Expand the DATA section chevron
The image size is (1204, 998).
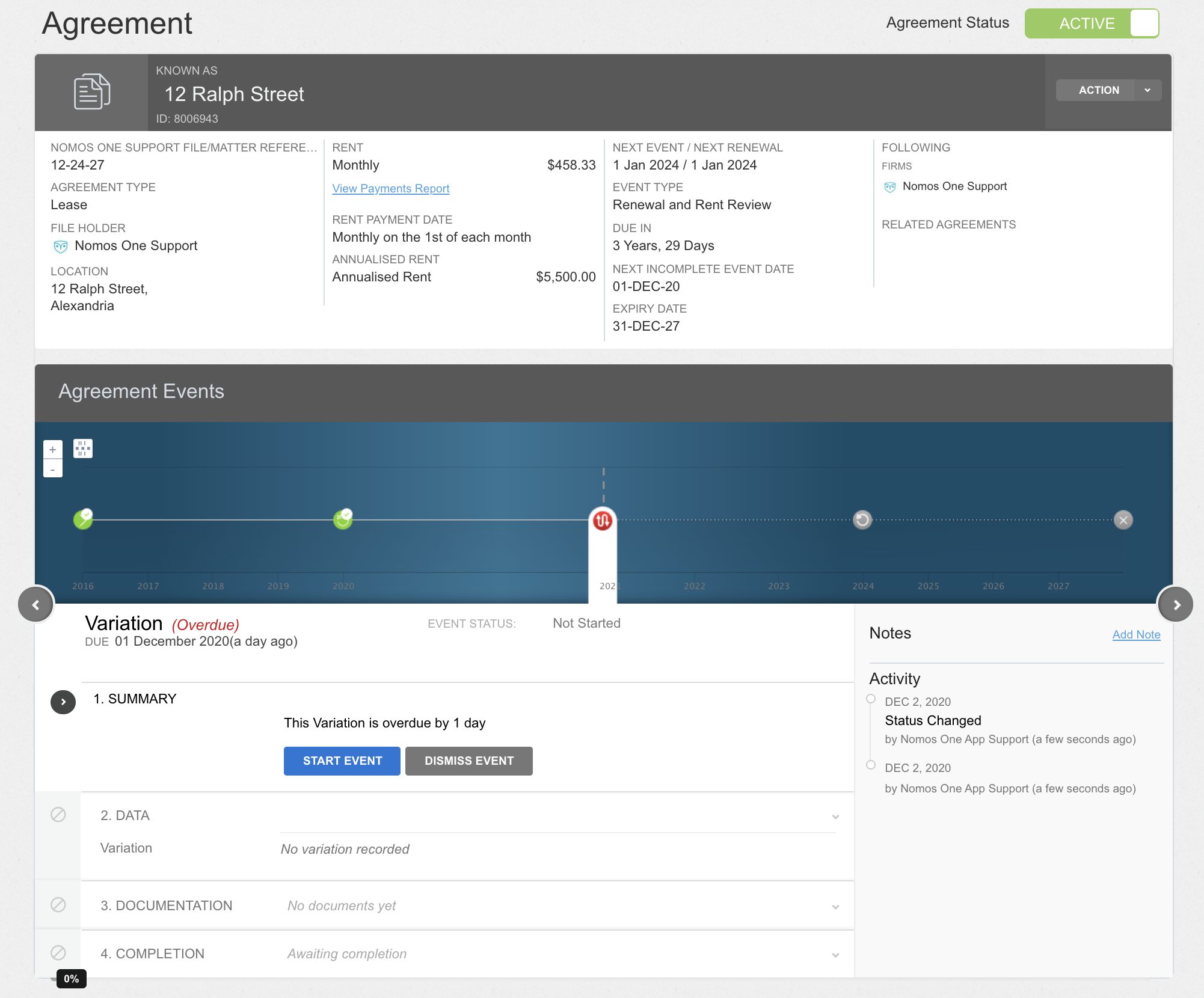coord(835,816)
